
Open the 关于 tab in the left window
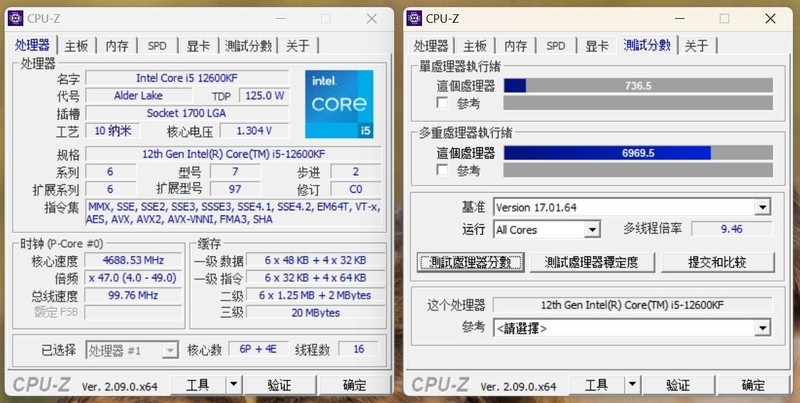pyautogui.click(x=298, y=46)
